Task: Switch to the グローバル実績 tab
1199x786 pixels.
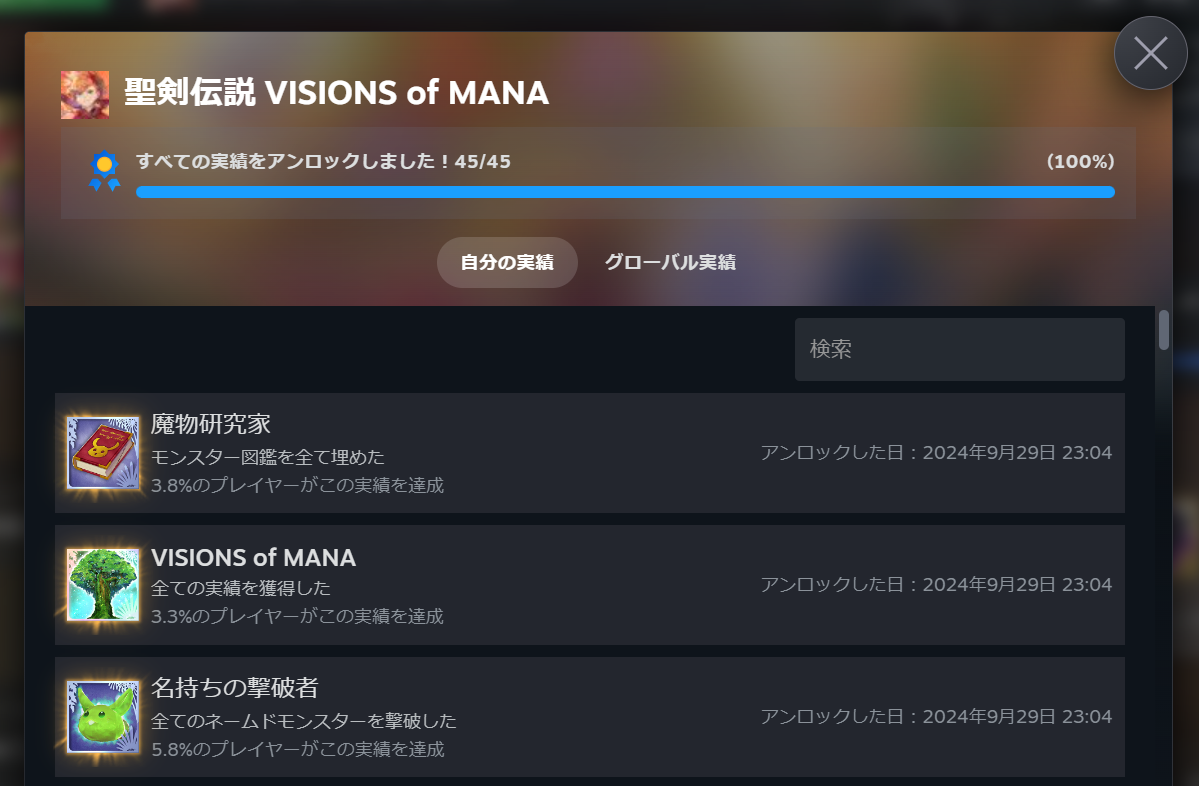Action: 669,262
